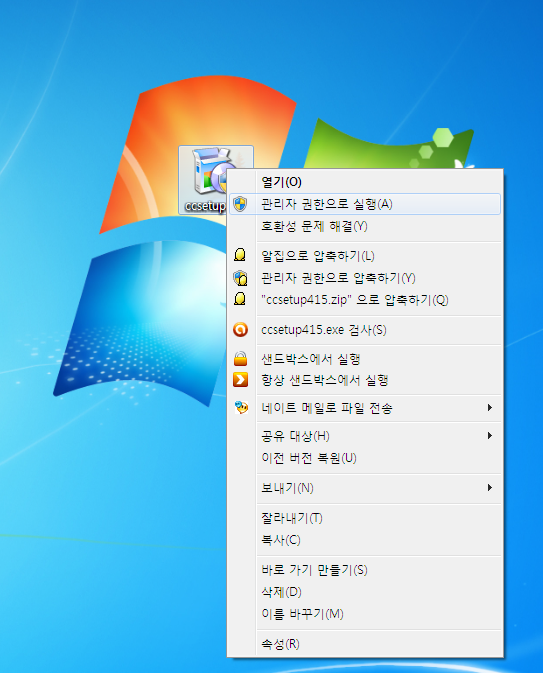
Task: Open 공유 대상(H) entry
Action: pos(365,436)
